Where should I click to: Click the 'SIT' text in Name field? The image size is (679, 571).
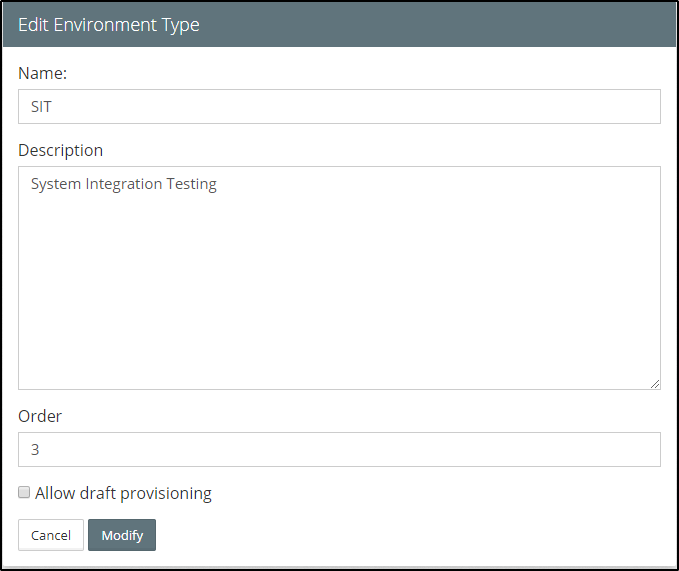[x=41, y=107]
